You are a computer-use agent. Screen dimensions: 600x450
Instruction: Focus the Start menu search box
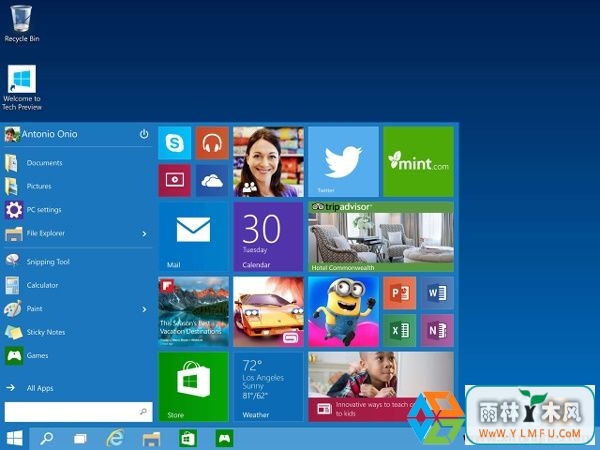(x=78, y=412)
